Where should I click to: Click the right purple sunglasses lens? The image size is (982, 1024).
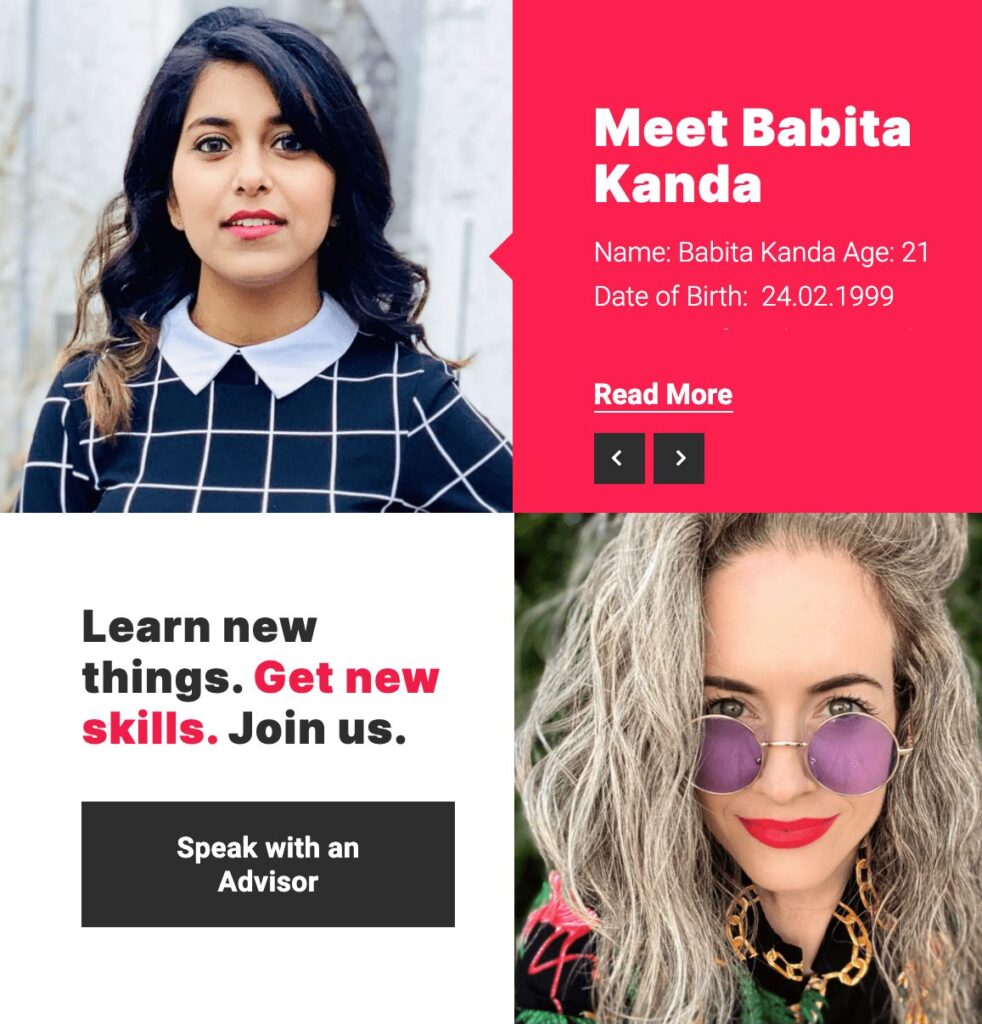tap(853, 753)
